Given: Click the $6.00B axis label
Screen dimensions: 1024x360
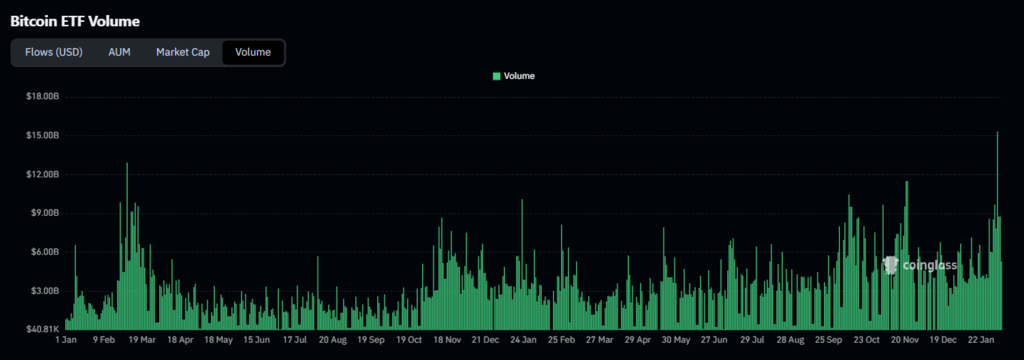Looking at the screenshot, I should pos(45,252).
